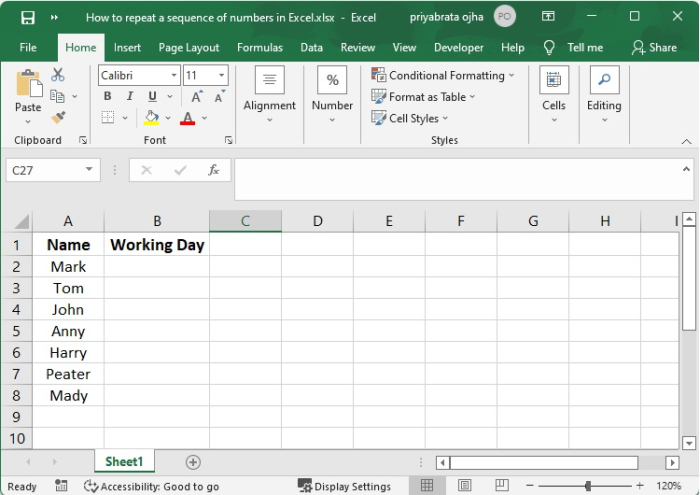
Task: Collapse the ribbon with the chevron
Action: tap(686, 141)
